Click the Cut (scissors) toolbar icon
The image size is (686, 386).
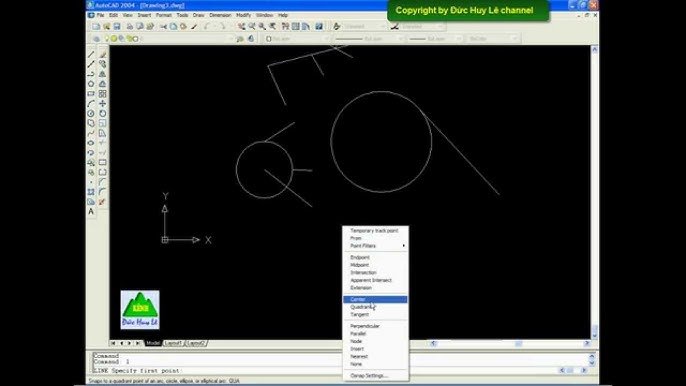(163, 27)
